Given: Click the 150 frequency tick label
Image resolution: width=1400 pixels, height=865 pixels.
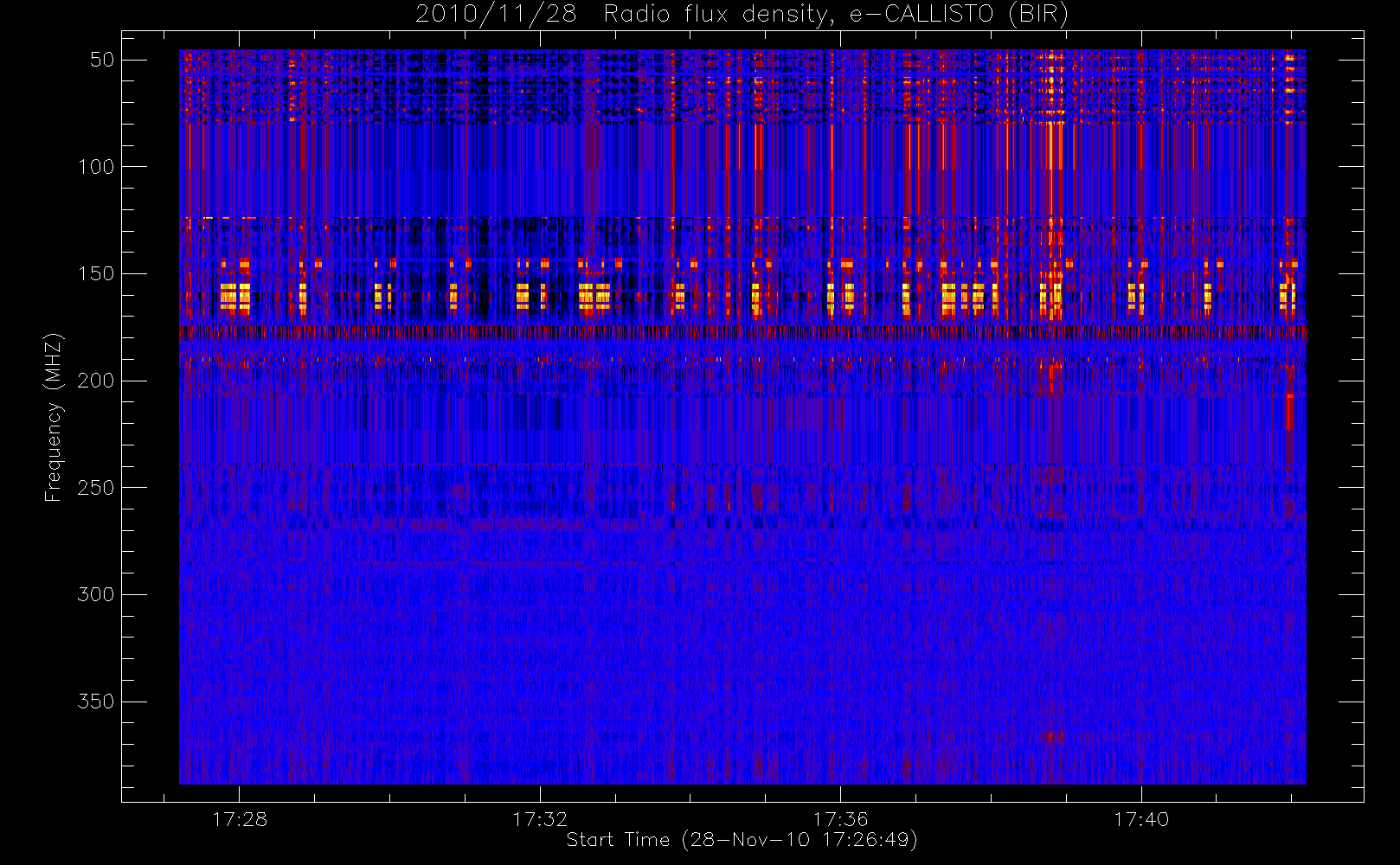Looking at the screenshot, I should (x=96, y=274).
